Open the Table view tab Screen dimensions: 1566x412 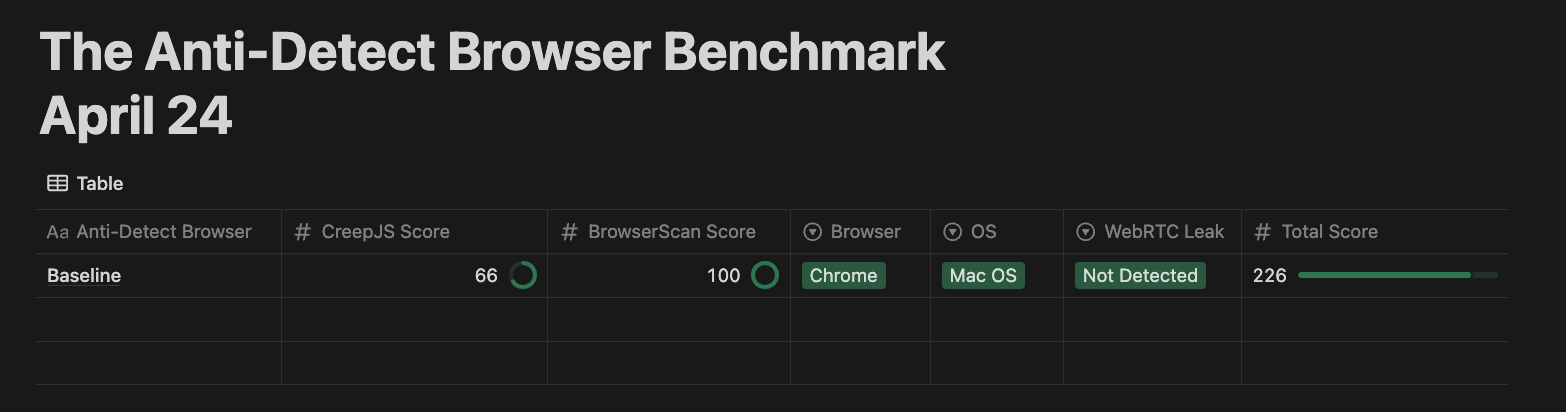pyautogui.click(x=85, y=183)
